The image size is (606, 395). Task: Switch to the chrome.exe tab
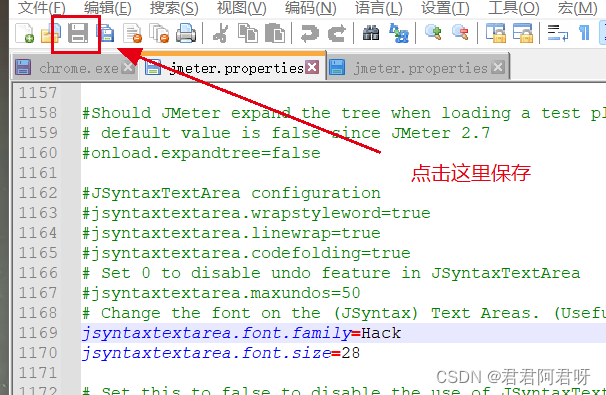(75, 68)
